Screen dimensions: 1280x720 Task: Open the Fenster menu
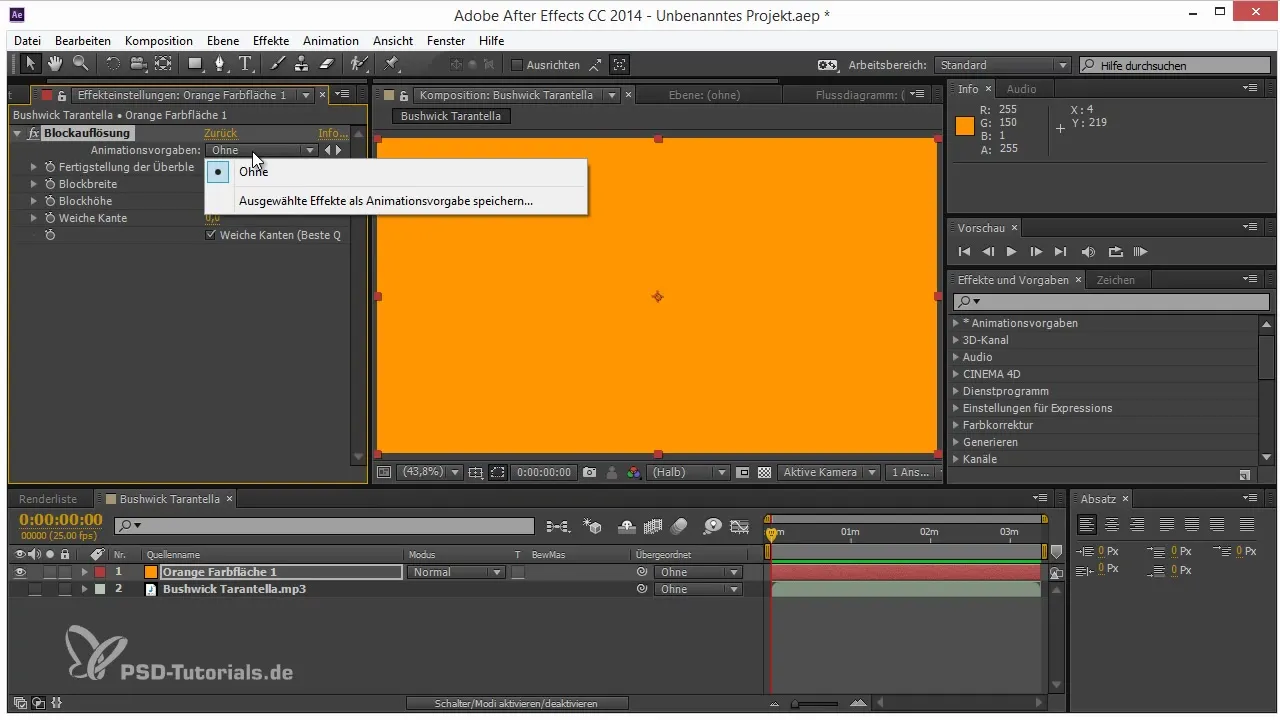pyautogui.click(x=446, y=41)
